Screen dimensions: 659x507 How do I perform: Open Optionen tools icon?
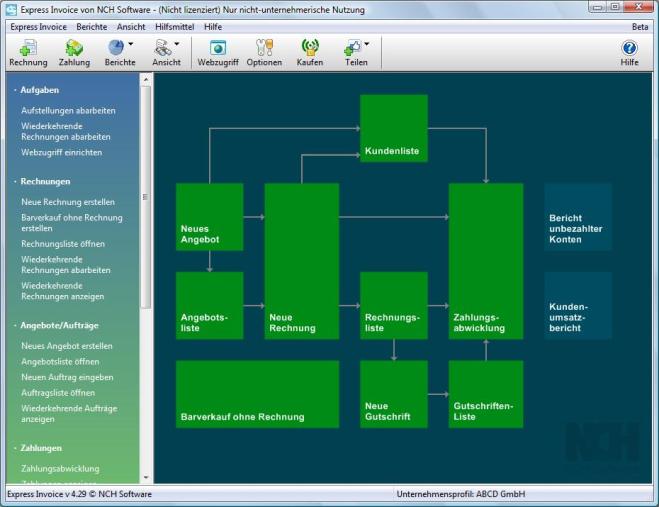[x=264, y=48]
